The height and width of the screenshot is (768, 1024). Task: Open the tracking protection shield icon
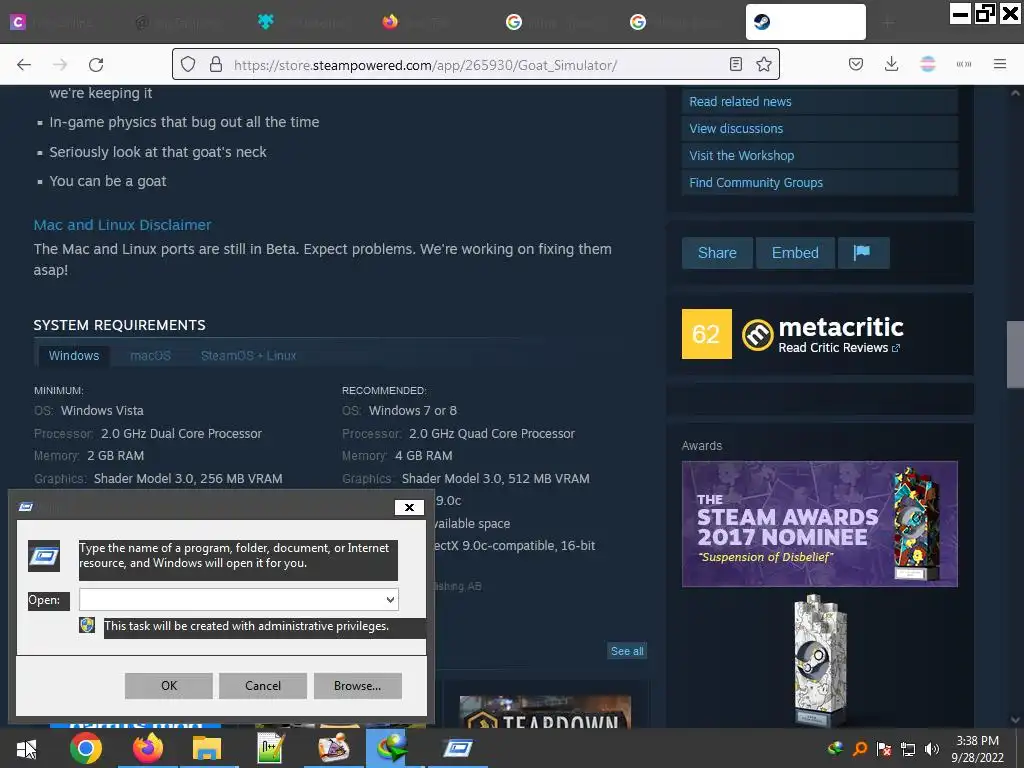(x=188, y=64)
